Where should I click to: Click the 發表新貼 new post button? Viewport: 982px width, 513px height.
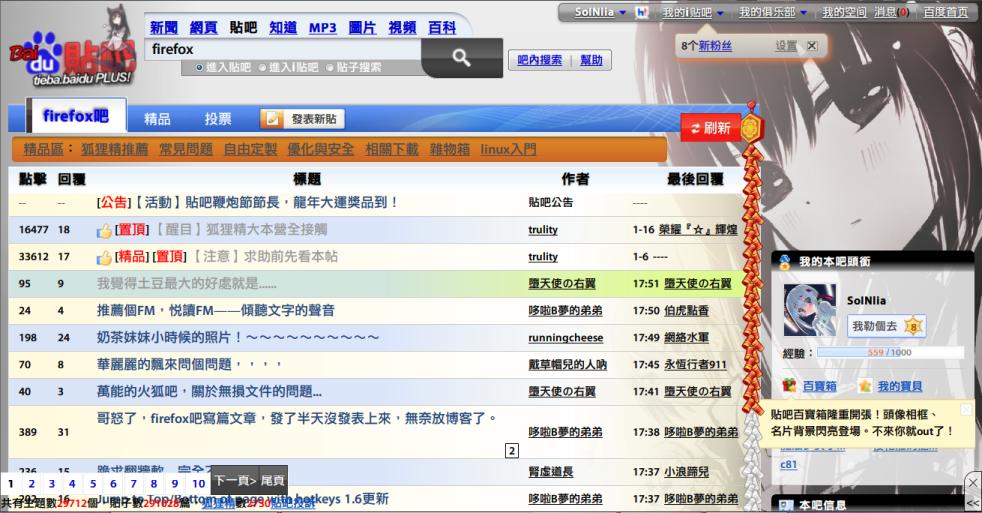(x=302, y=119)
